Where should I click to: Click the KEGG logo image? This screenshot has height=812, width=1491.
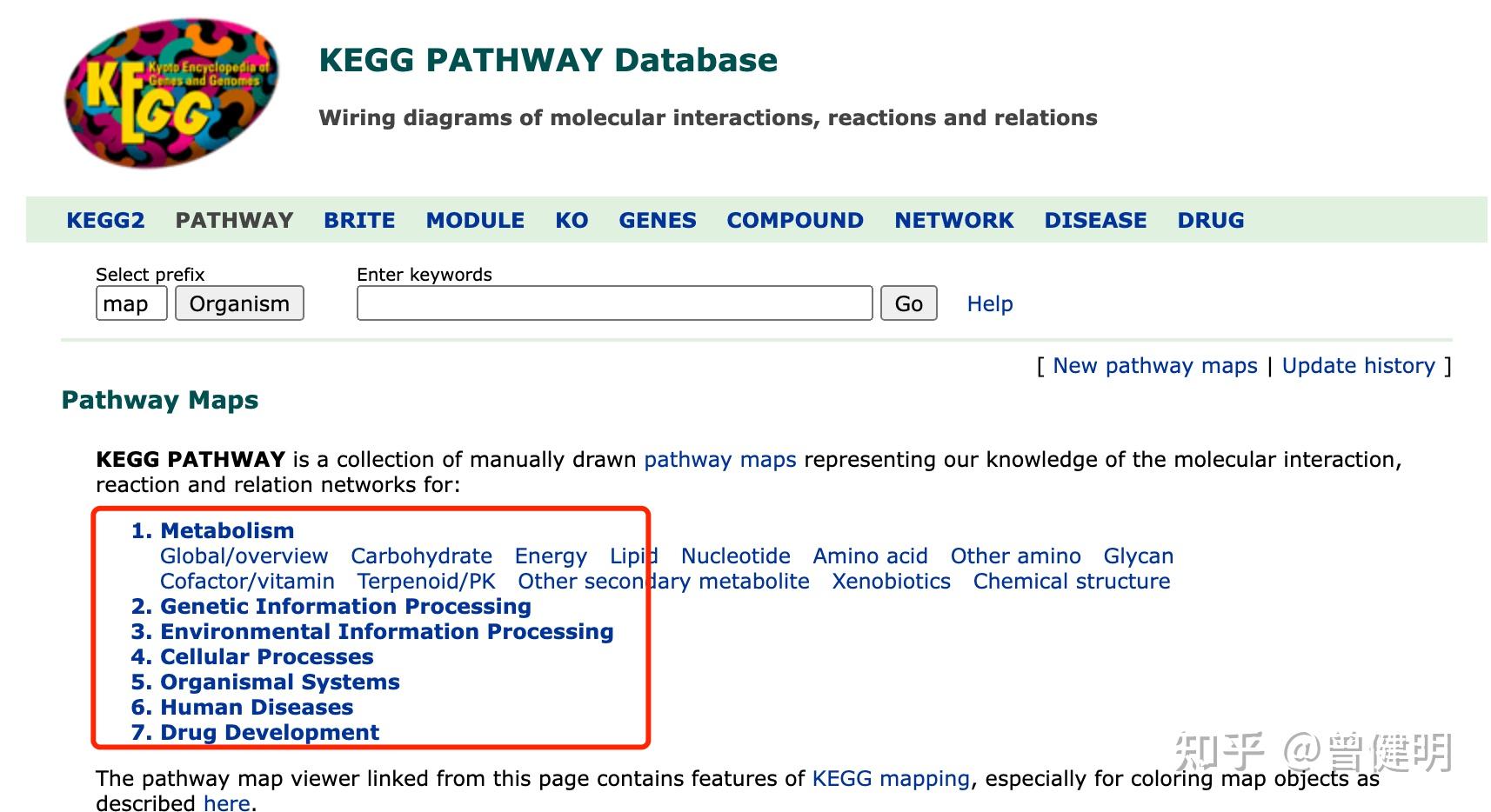pyautogui.click(x=172, y=93)
